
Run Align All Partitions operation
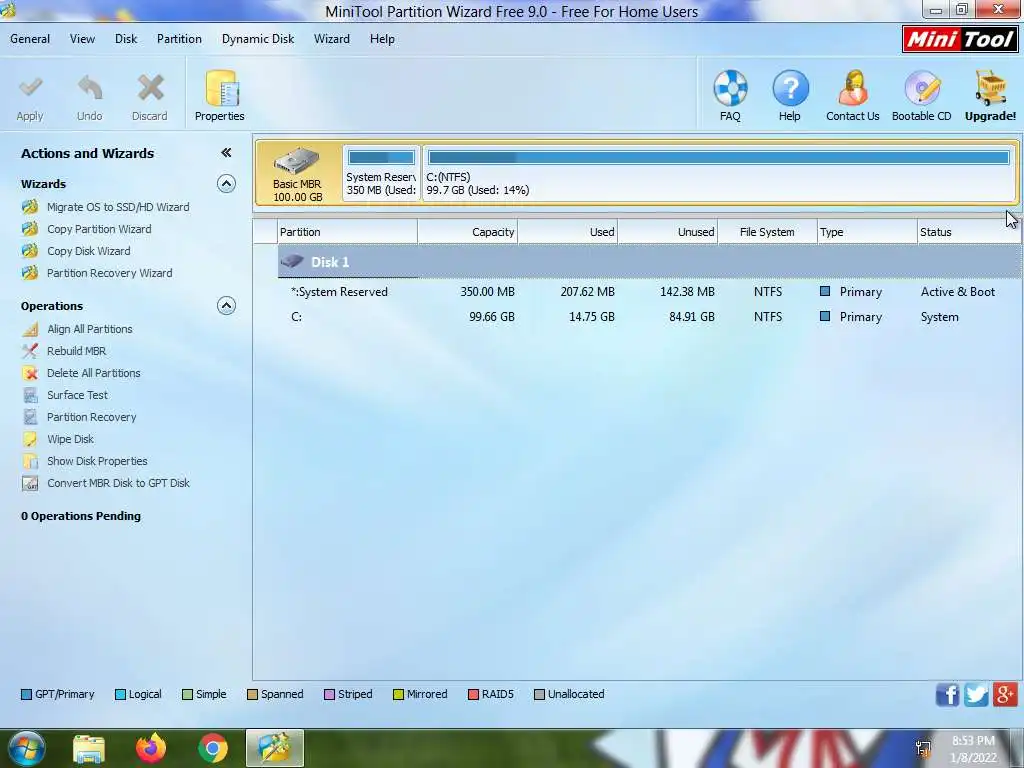[x=89, y=329]
